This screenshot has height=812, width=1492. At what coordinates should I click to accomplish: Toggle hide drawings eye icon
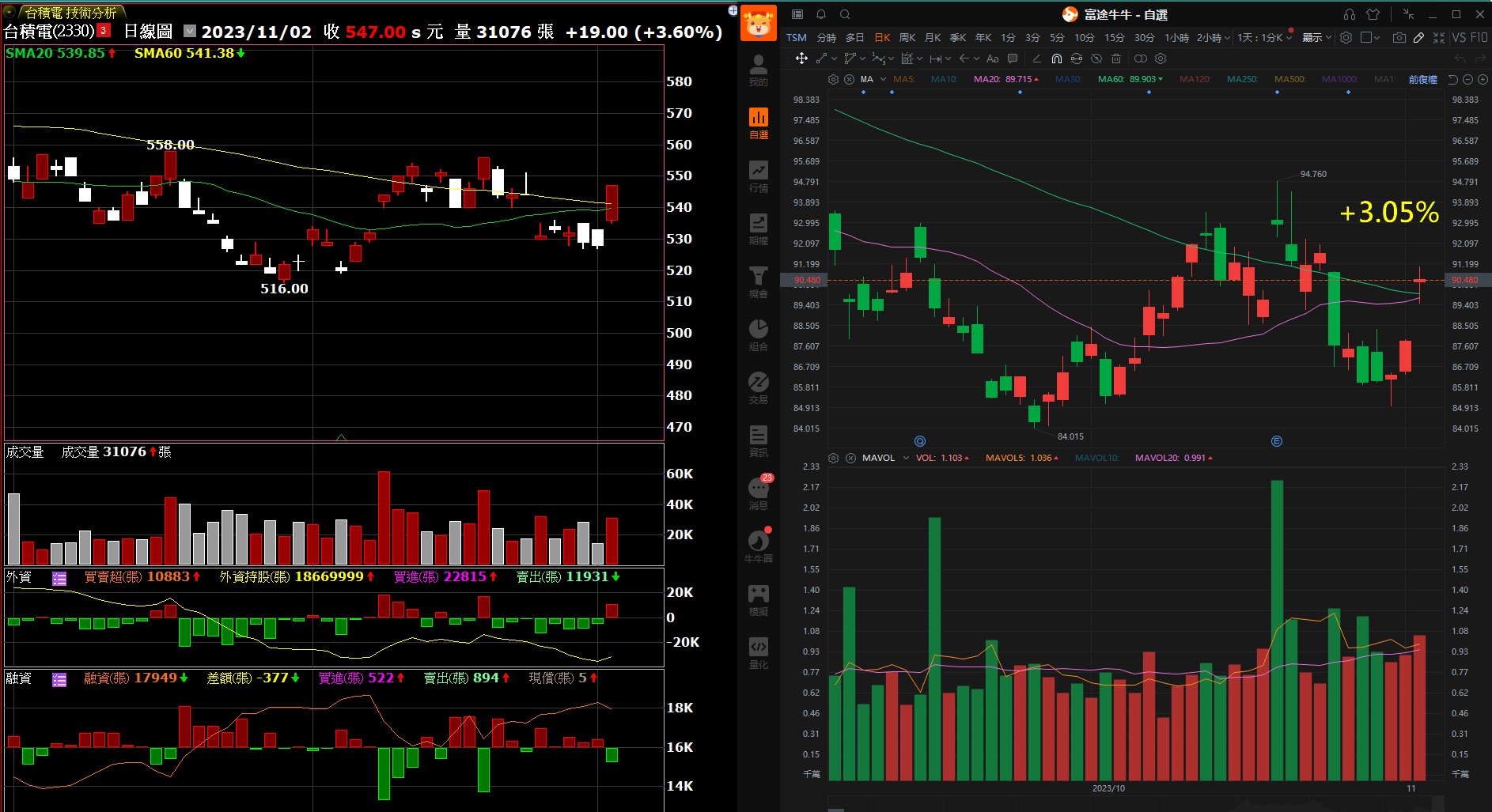click(1096, 59)
